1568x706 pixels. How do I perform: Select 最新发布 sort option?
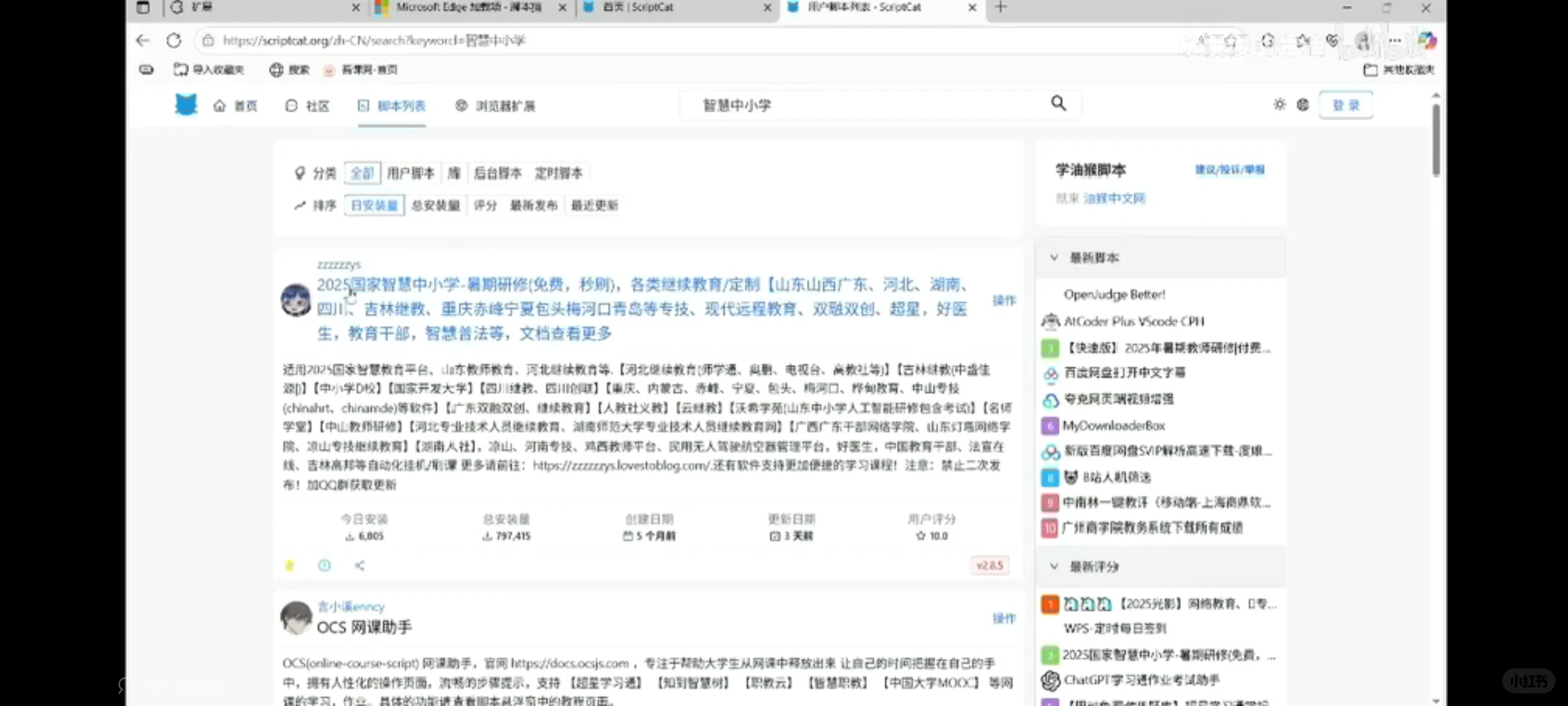tap(534, 205)
